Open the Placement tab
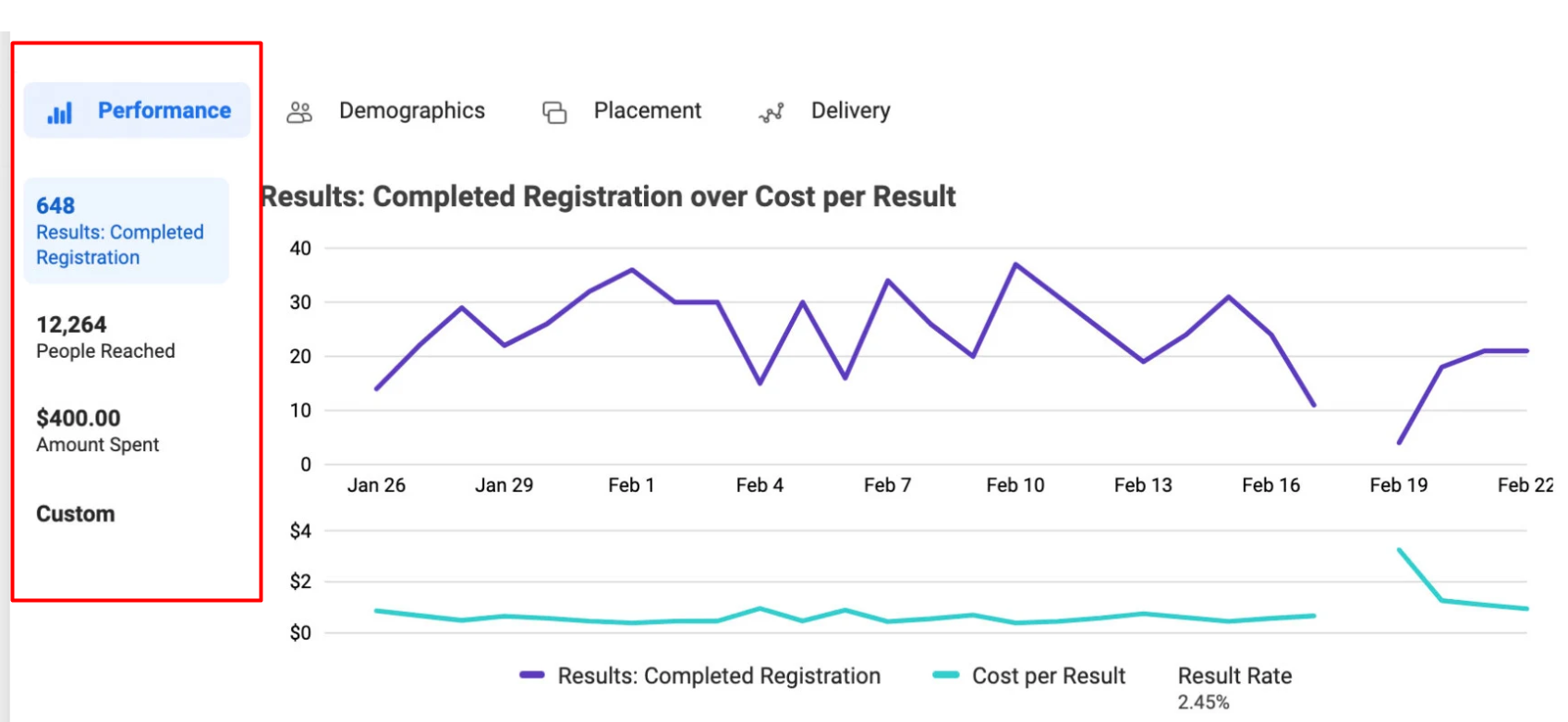The image size is (1568, 722). click(x=647, y=111)
